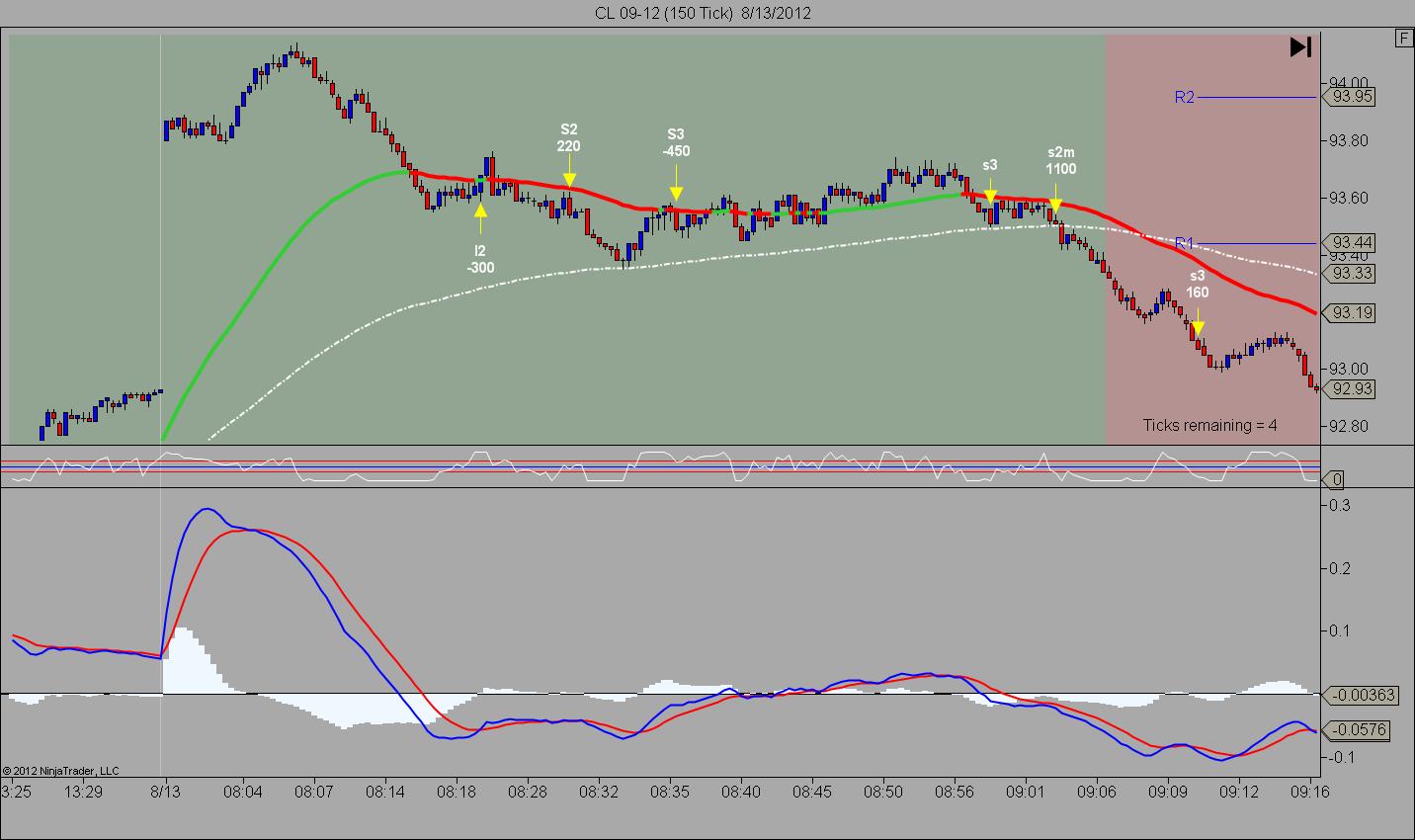Click the 08:45 time axis label
This screenshot has width=1415, height=840.
click(812, 792)
